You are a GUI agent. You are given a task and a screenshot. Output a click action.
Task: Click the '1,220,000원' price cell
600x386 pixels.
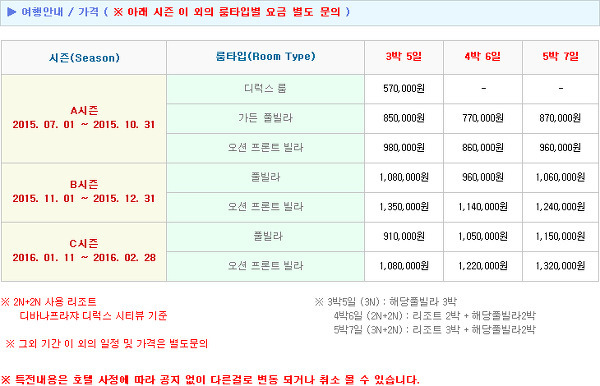click(483, 266)
